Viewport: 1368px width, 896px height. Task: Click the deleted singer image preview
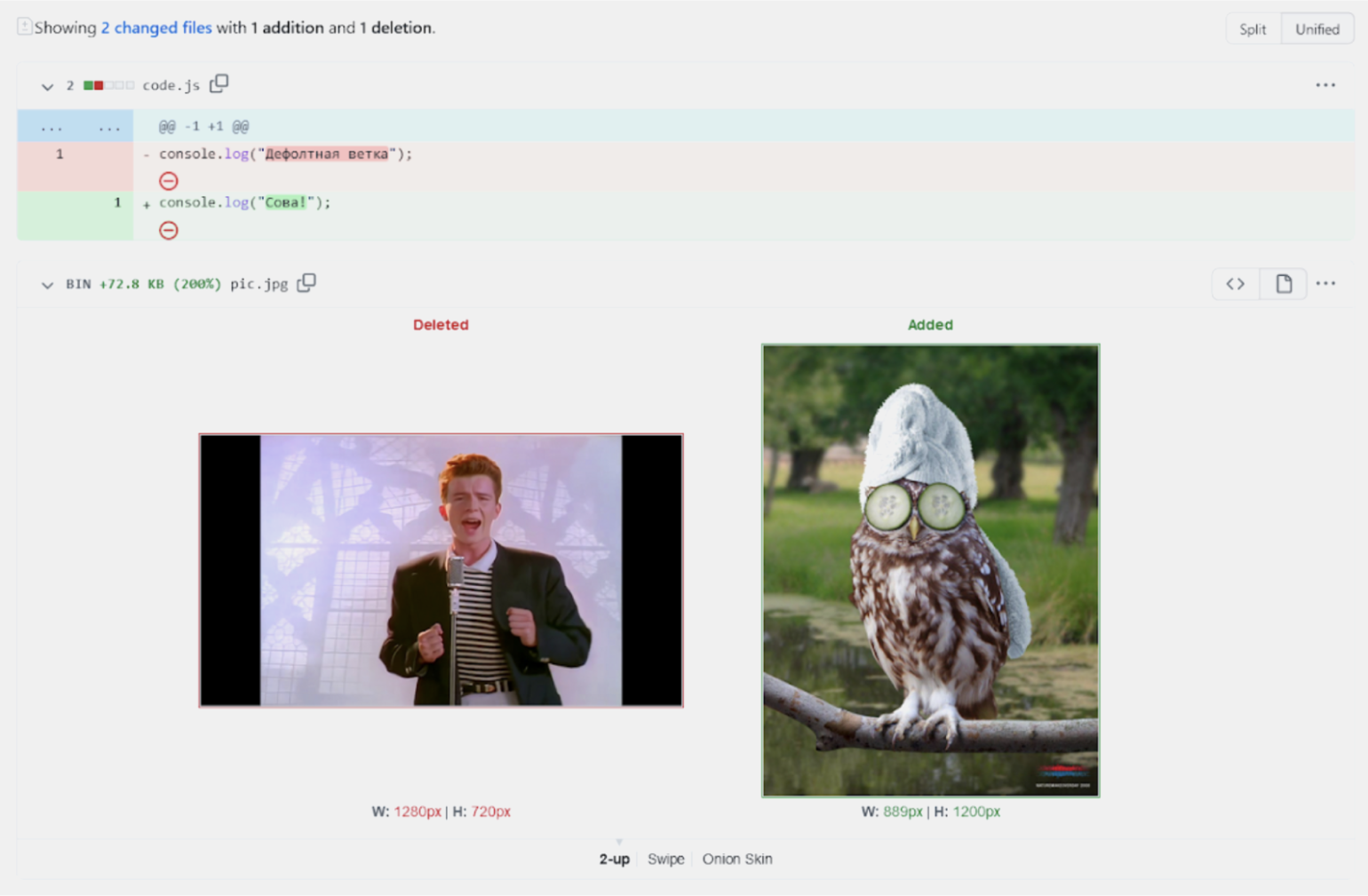[441, 570]
